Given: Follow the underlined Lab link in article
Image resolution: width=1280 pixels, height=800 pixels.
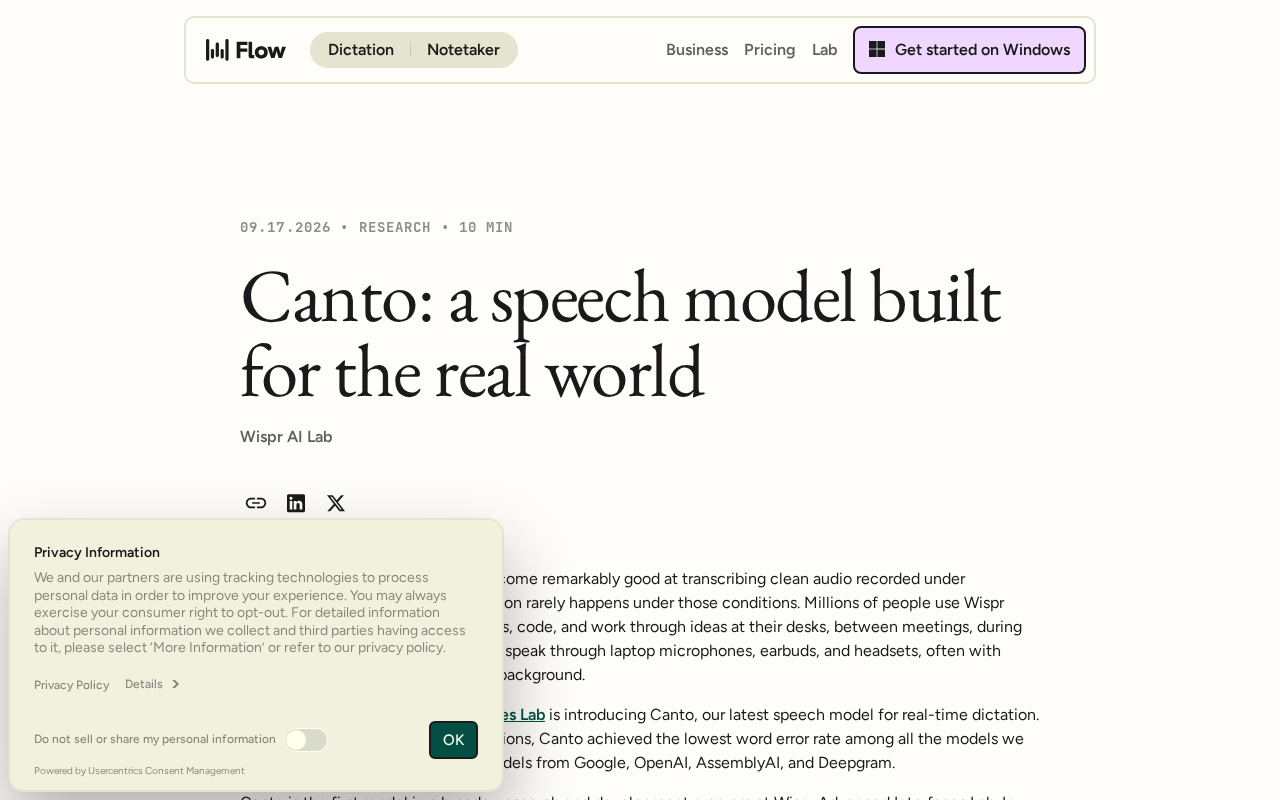Looking at the screenshot, I should (x=522, y=715).
